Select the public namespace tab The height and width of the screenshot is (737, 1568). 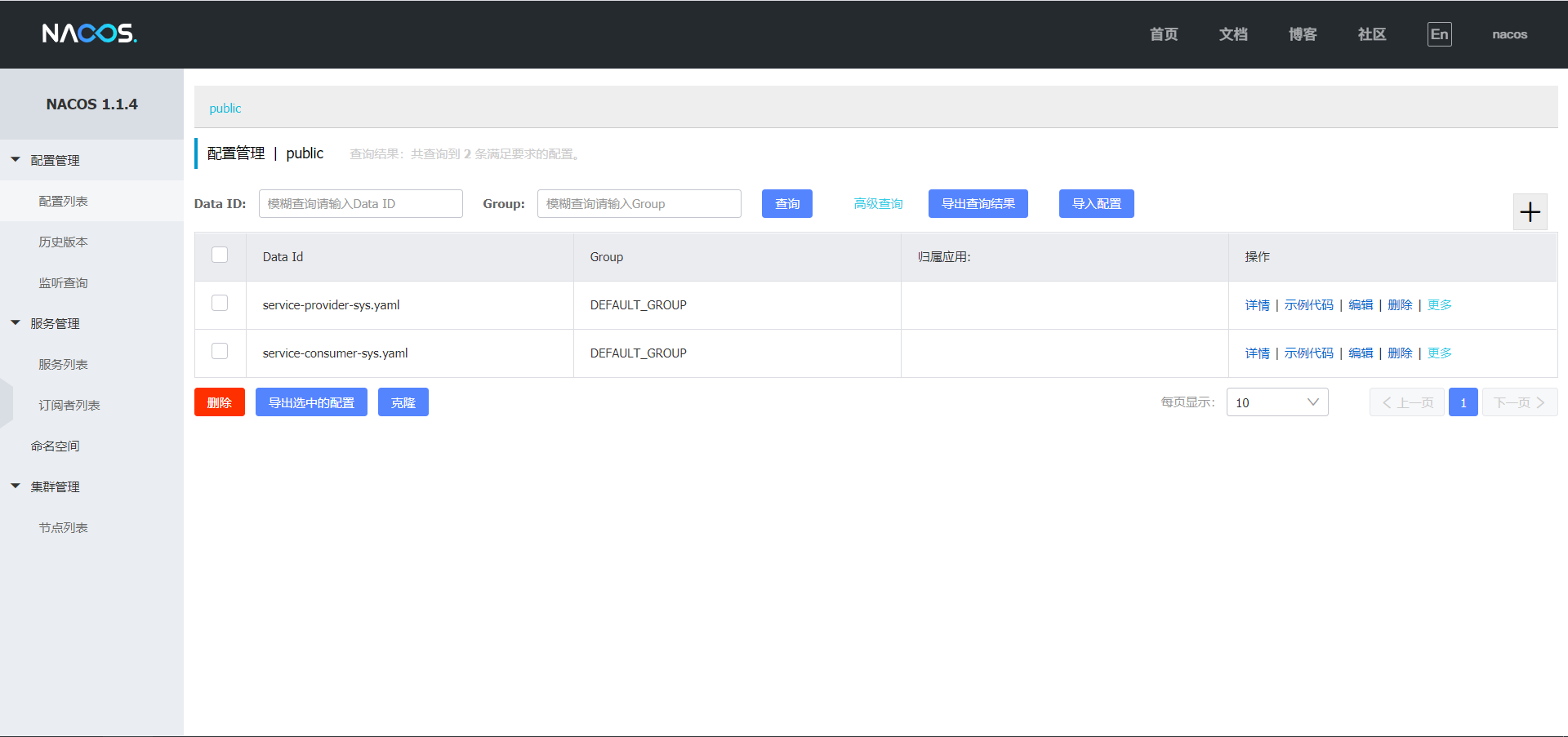click(225, 109)
